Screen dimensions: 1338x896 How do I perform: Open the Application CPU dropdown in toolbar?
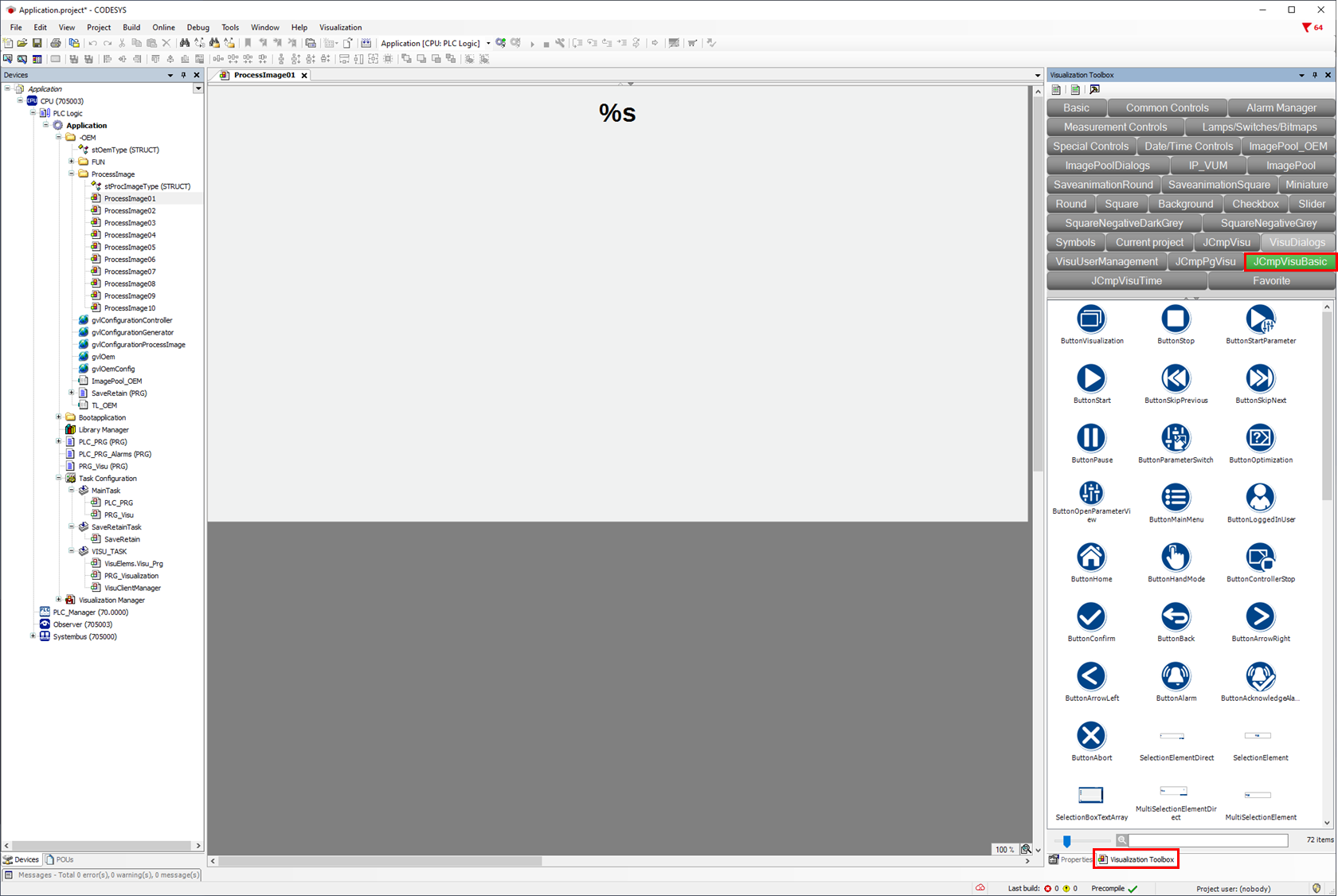[x=488, y=43]
